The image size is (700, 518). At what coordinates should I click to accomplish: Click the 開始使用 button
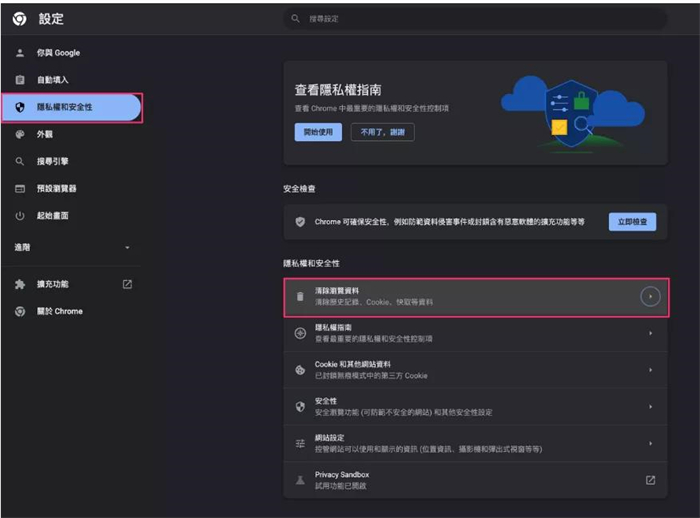(318, 132)
